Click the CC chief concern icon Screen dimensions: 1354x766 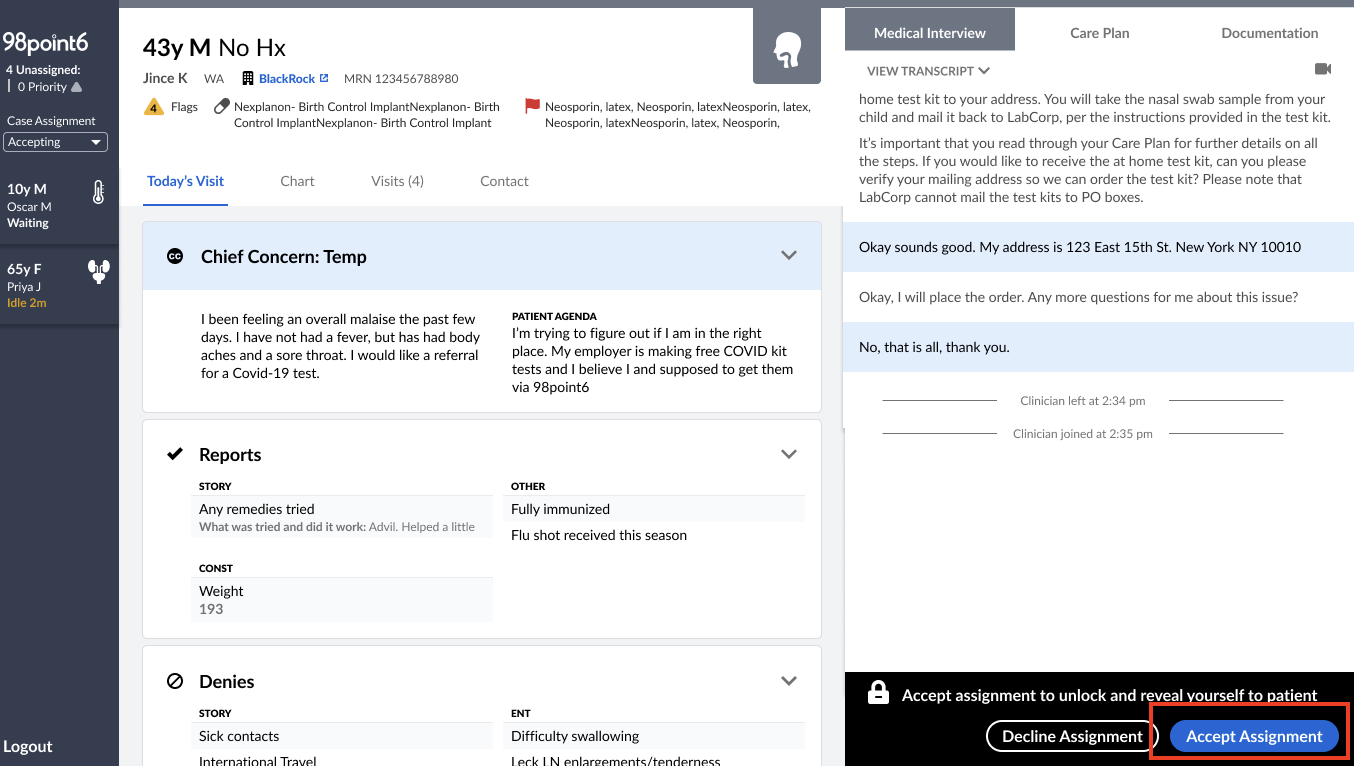[x=175, y=256]
